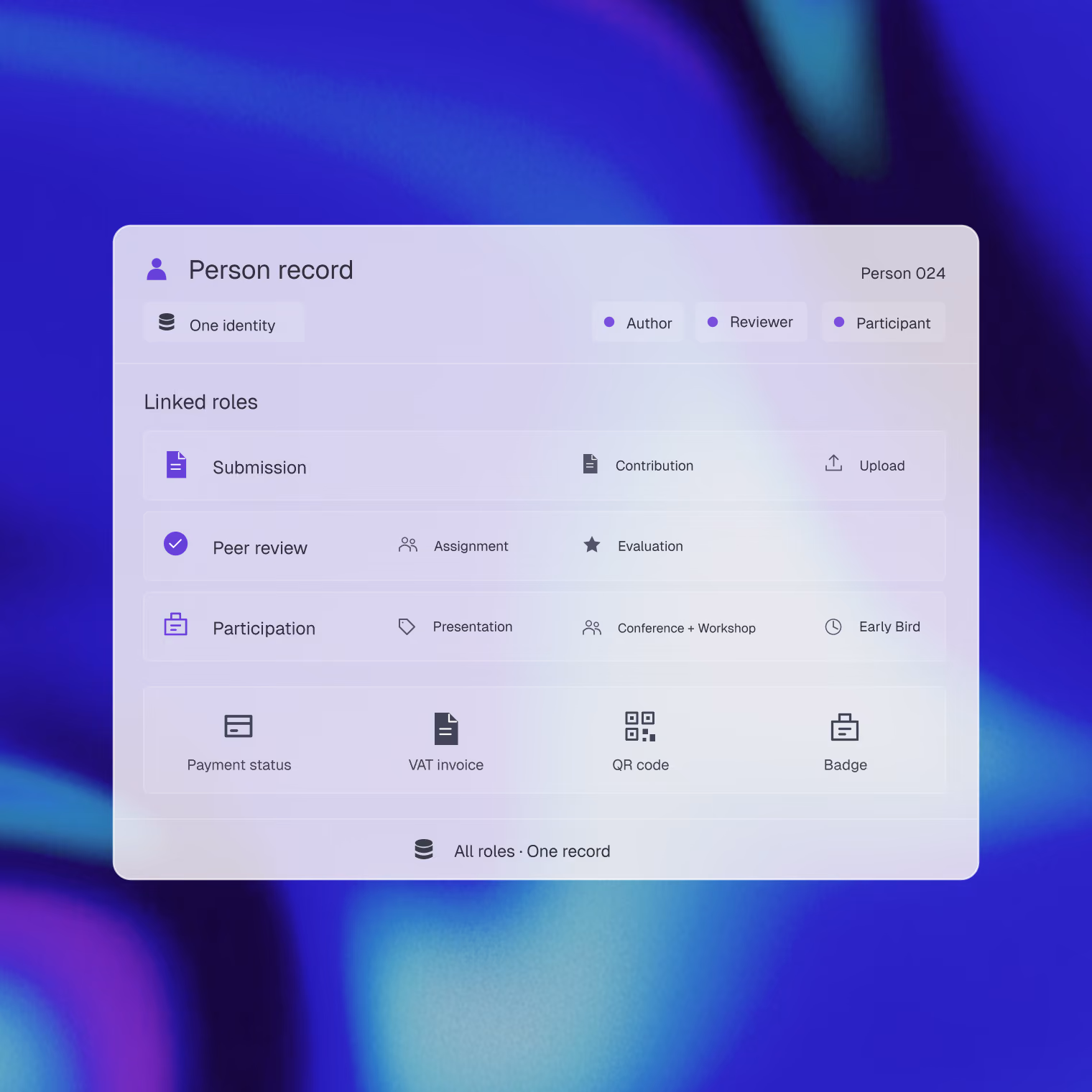Click the purple document icon in the Submission row

coord(176,465)
